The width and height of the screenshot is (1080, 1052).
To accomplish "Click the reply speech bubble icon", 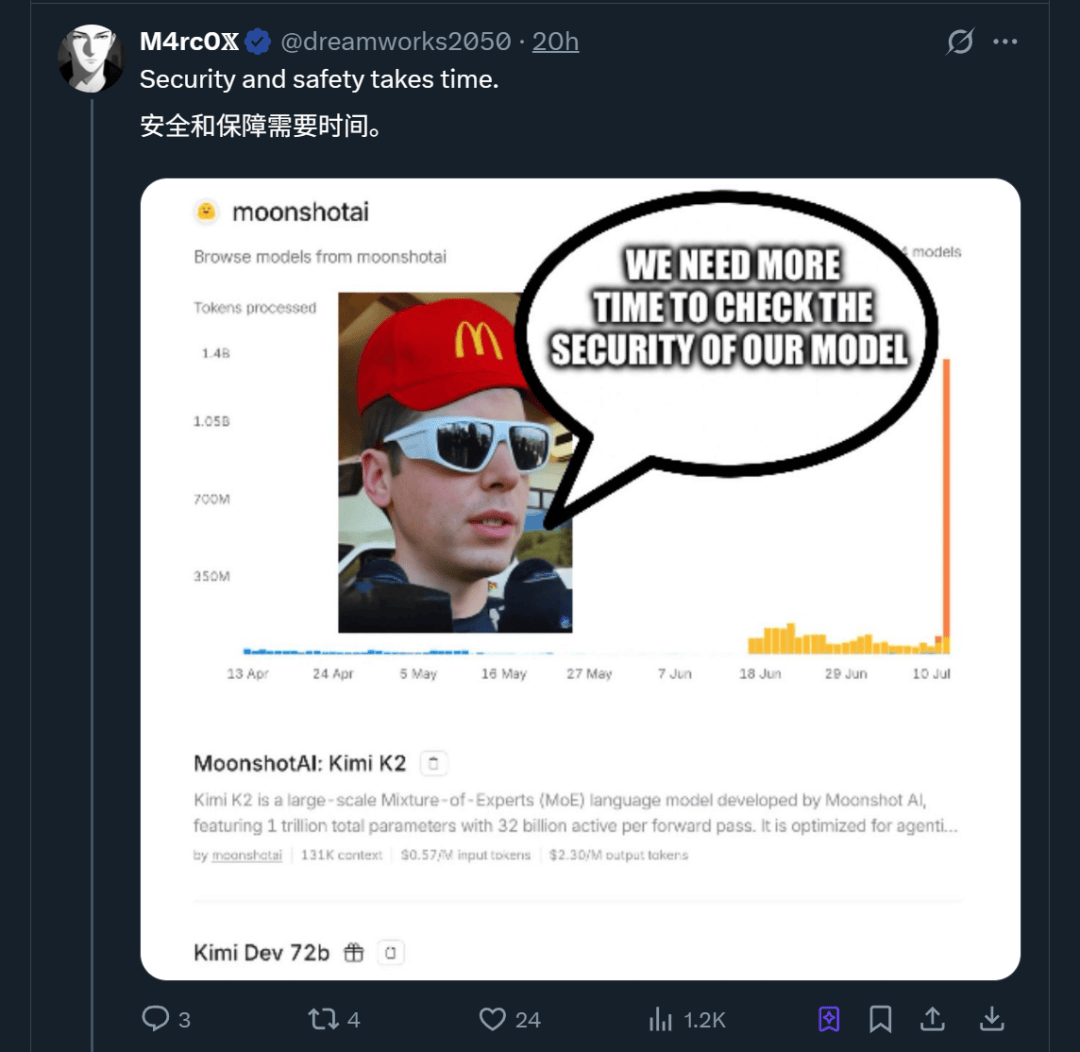I will [155, 1018].
